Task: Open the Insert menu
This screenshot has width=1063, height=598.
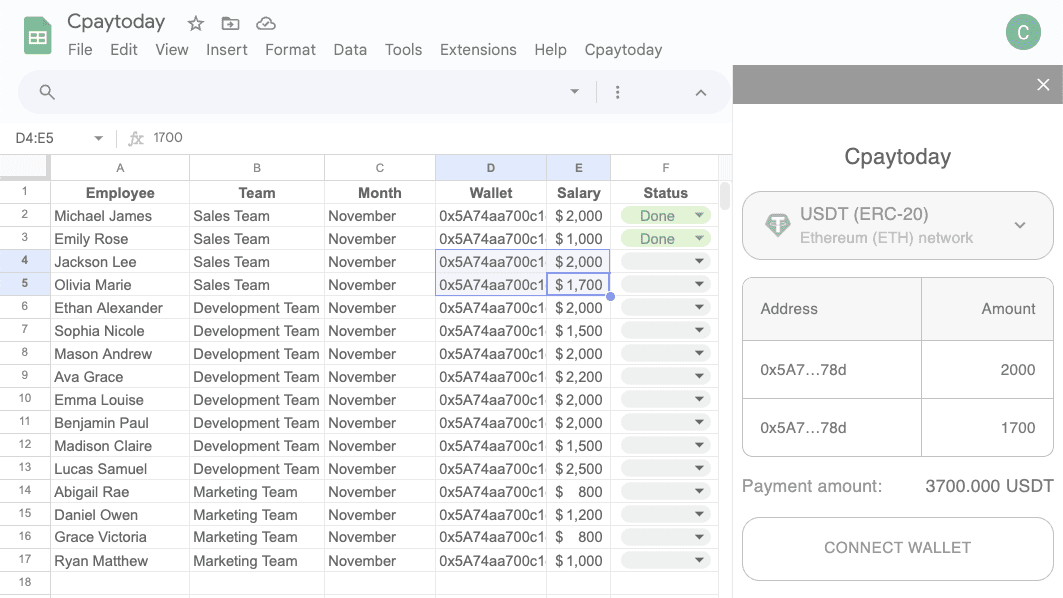Action: pyautogui.click(x=226, y=49)
